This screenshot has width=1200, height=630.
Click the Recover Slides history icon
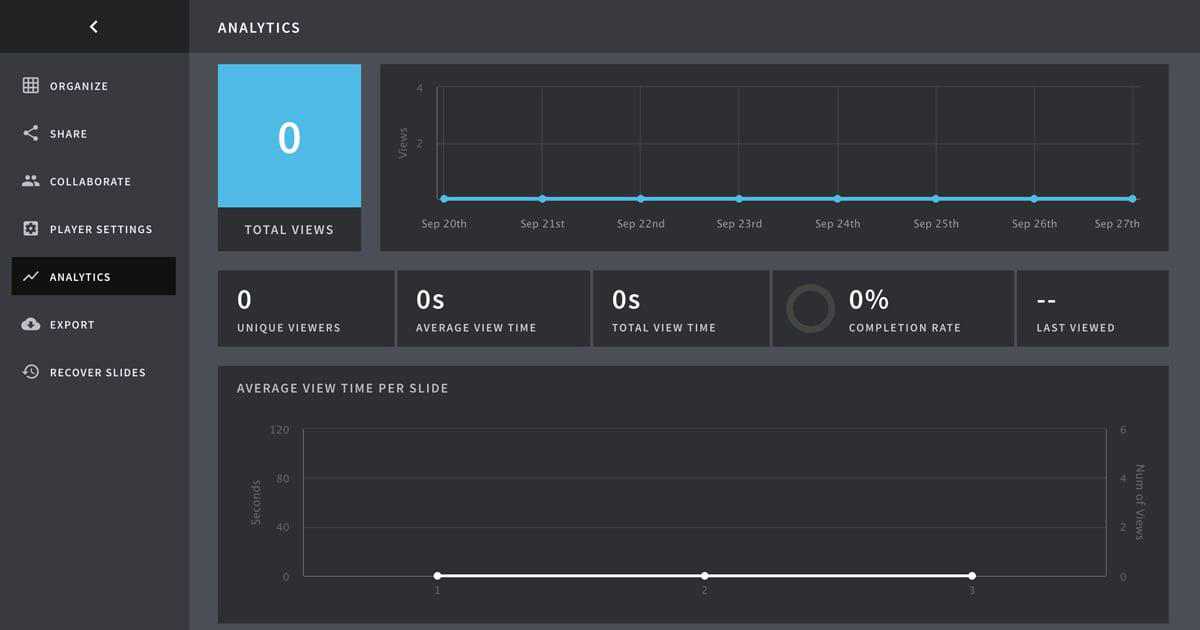[x=31, y=372]
